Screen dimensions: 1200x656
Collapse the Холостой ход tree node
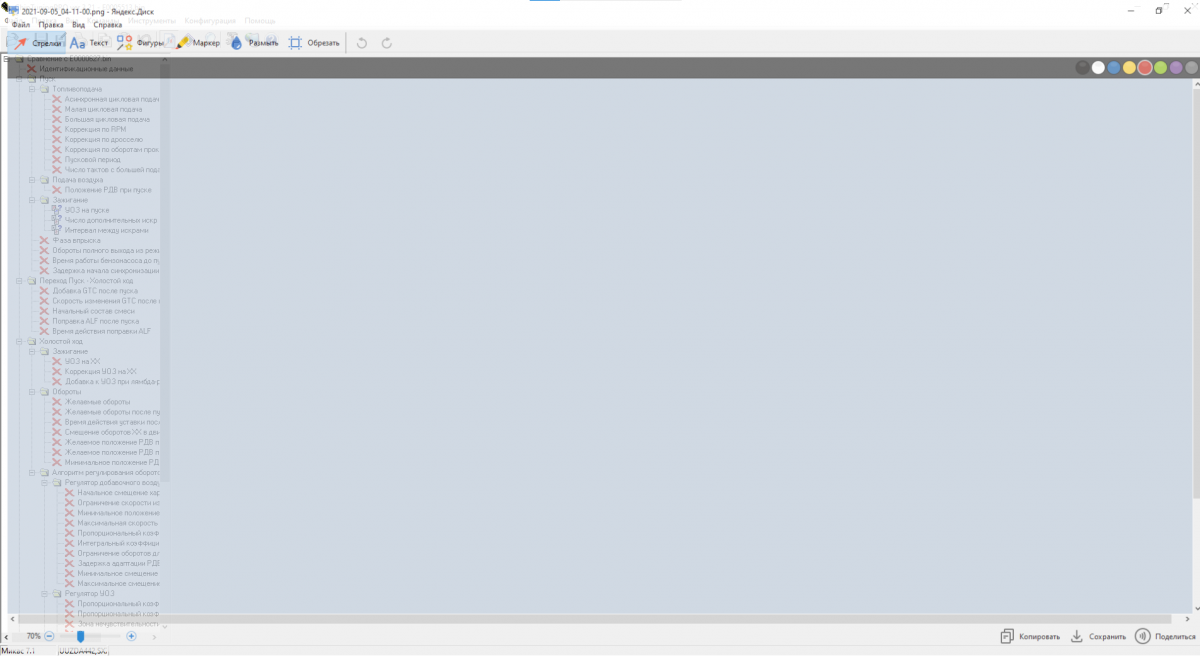click(x=20, y=341)
